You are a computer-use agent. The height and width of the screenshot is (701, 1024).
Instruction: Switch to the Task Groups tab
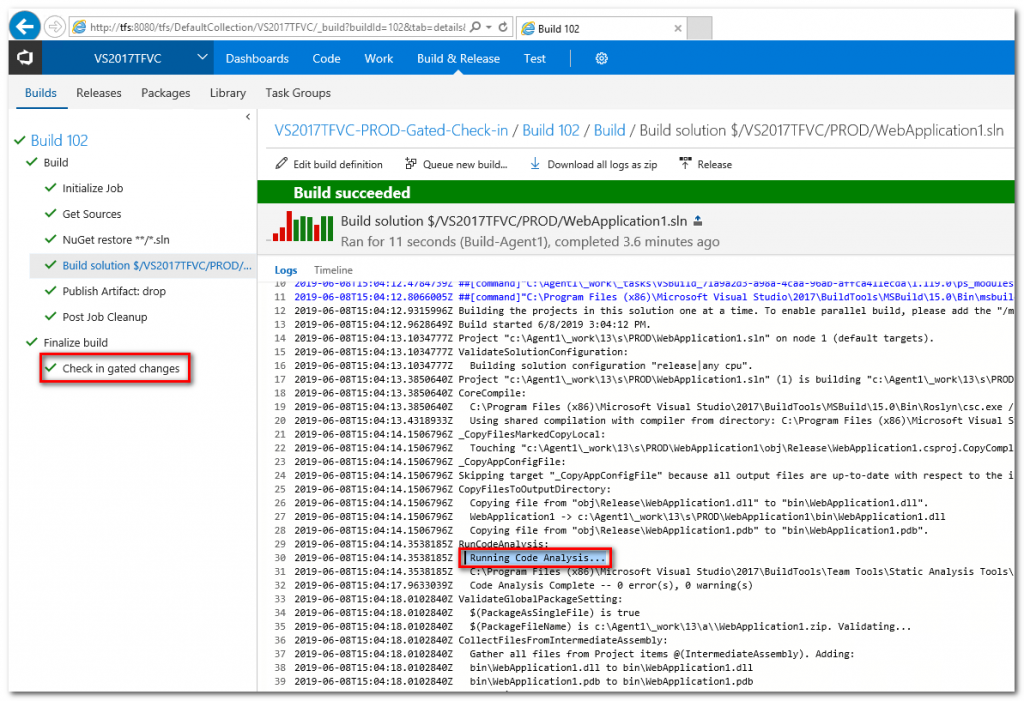pyautogui.click(x=298, y=93)
